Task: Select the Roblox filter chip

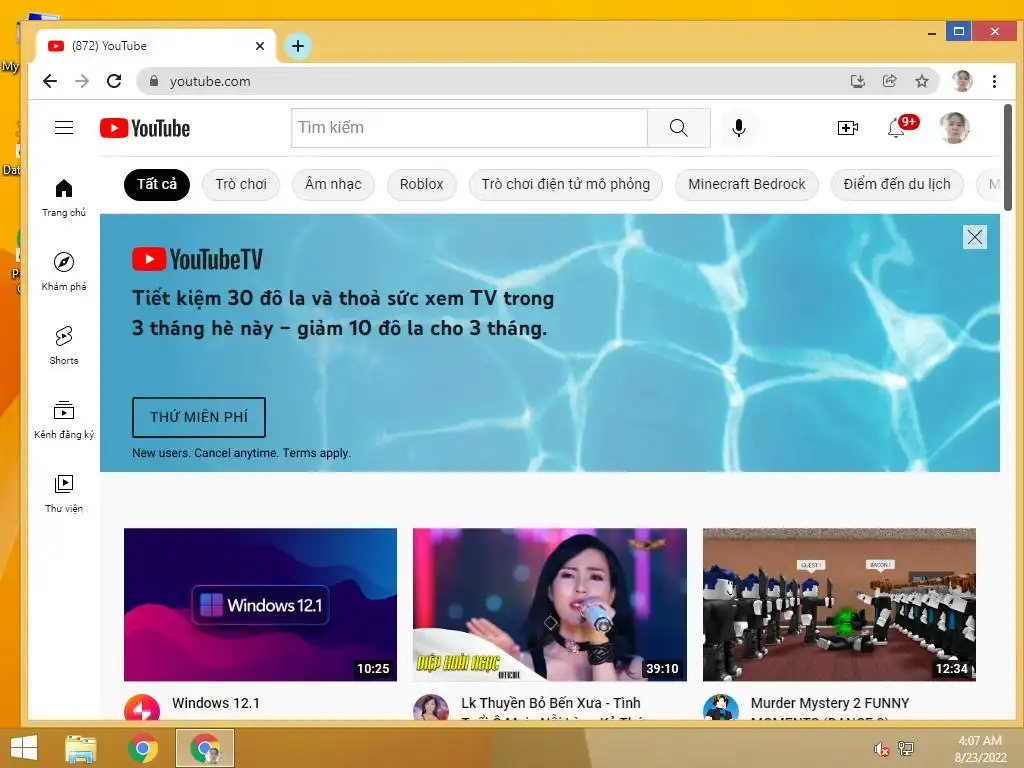Action: [x=421, y=184]
